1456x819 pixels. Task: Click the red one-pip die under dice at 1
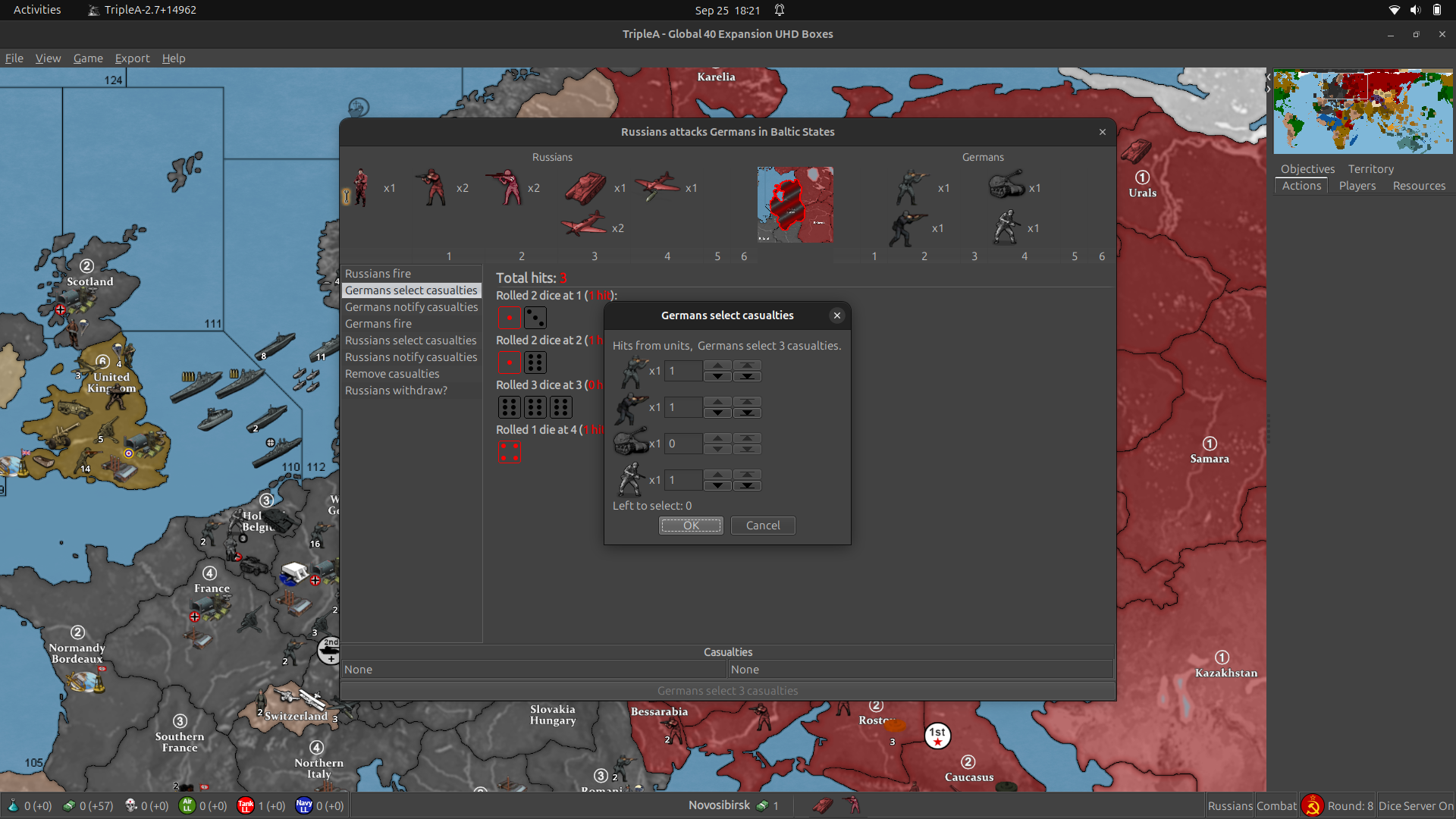pos(510,318)
